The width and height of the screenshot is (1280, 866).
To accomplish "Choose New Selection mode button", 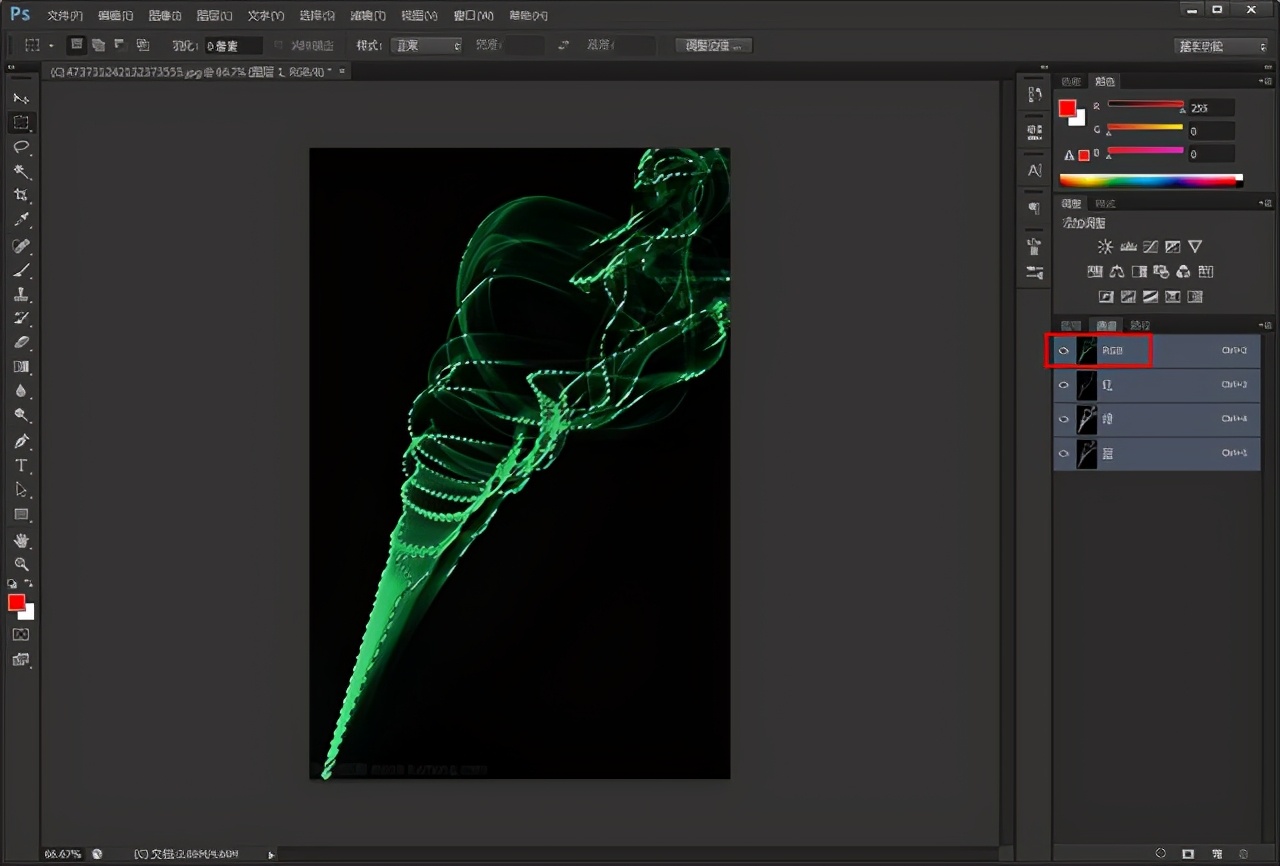I will (x=77, y=45).
